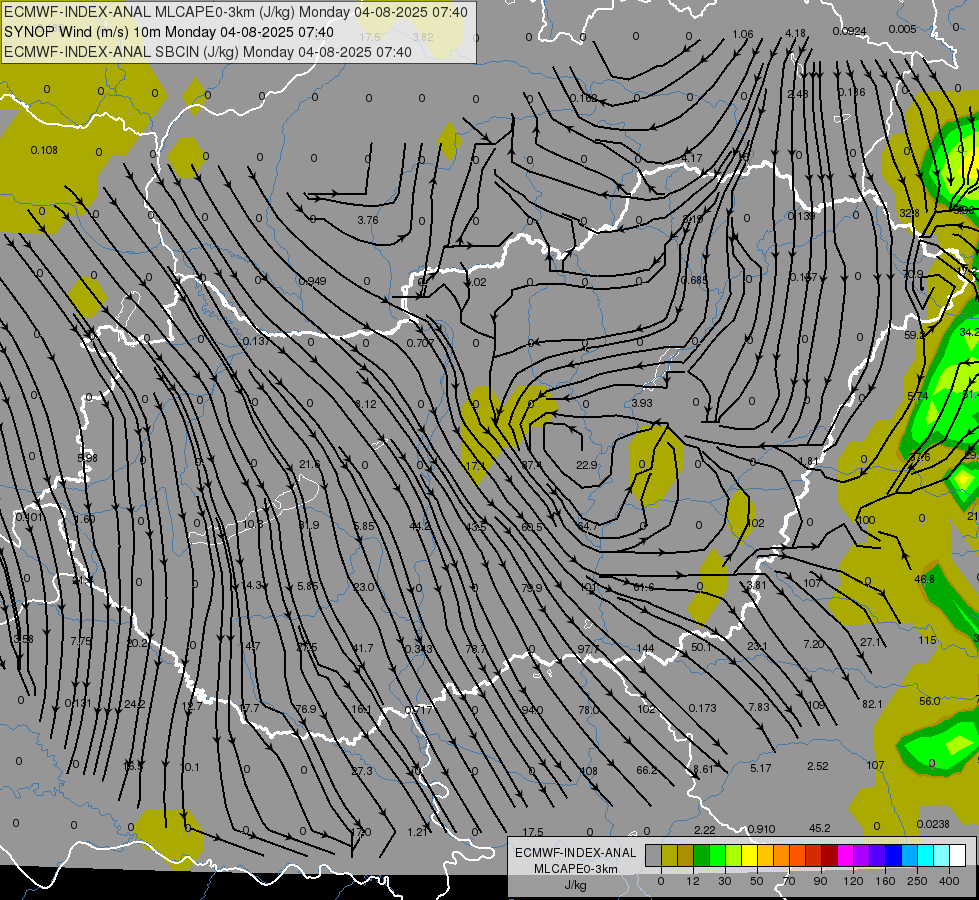Click the '78.0' value on the map
Image resolution: width=979 pixels, height=900 pixels.
[588, 710]
